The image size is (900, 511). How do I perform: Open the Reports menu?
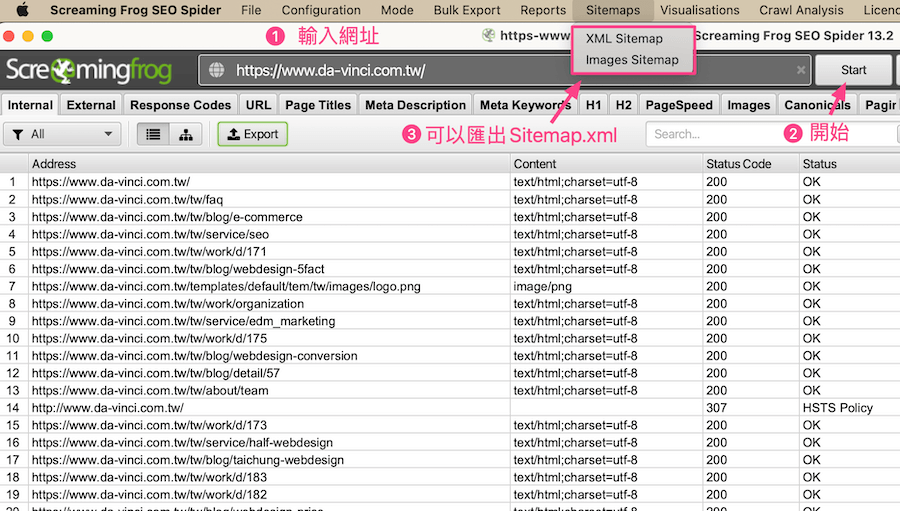point(543,10)
